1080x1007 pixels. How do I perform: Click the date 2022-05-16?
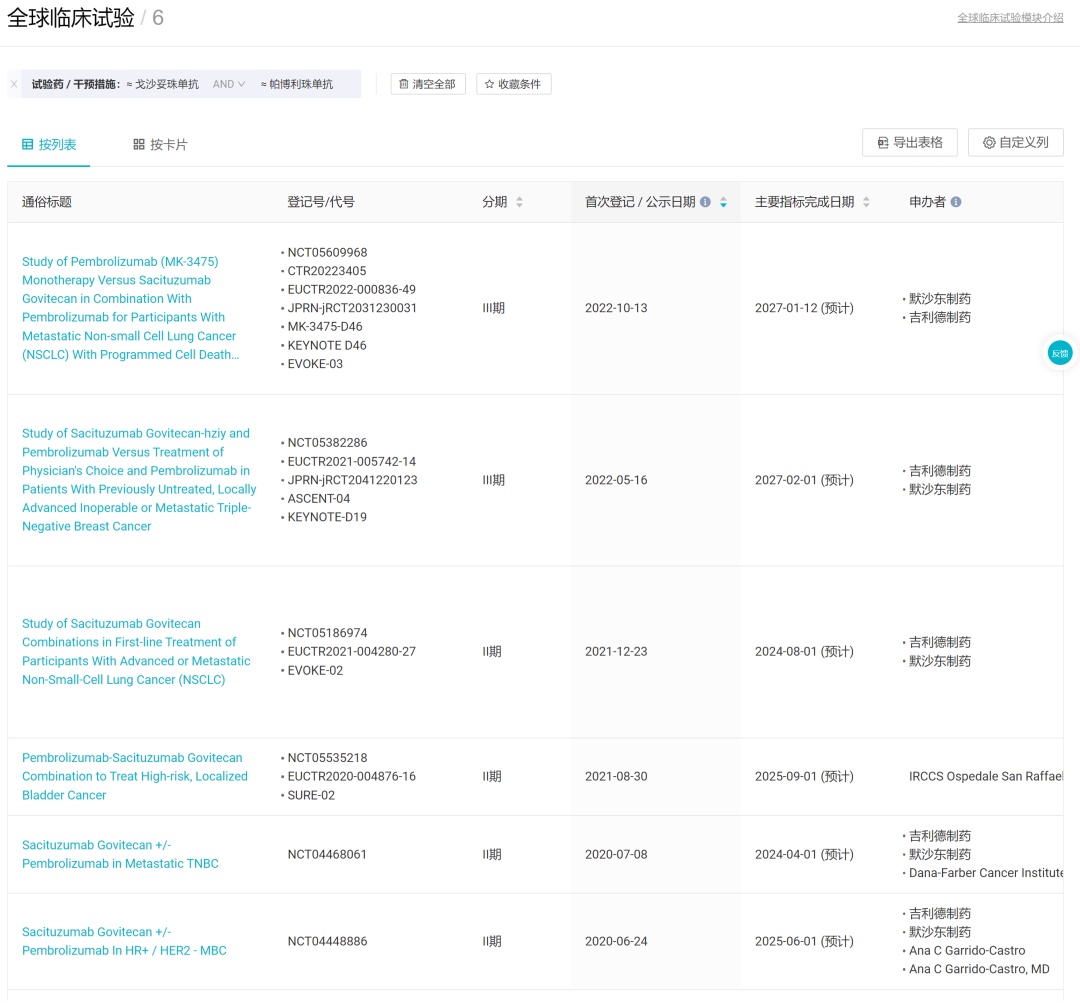point(616,480)
